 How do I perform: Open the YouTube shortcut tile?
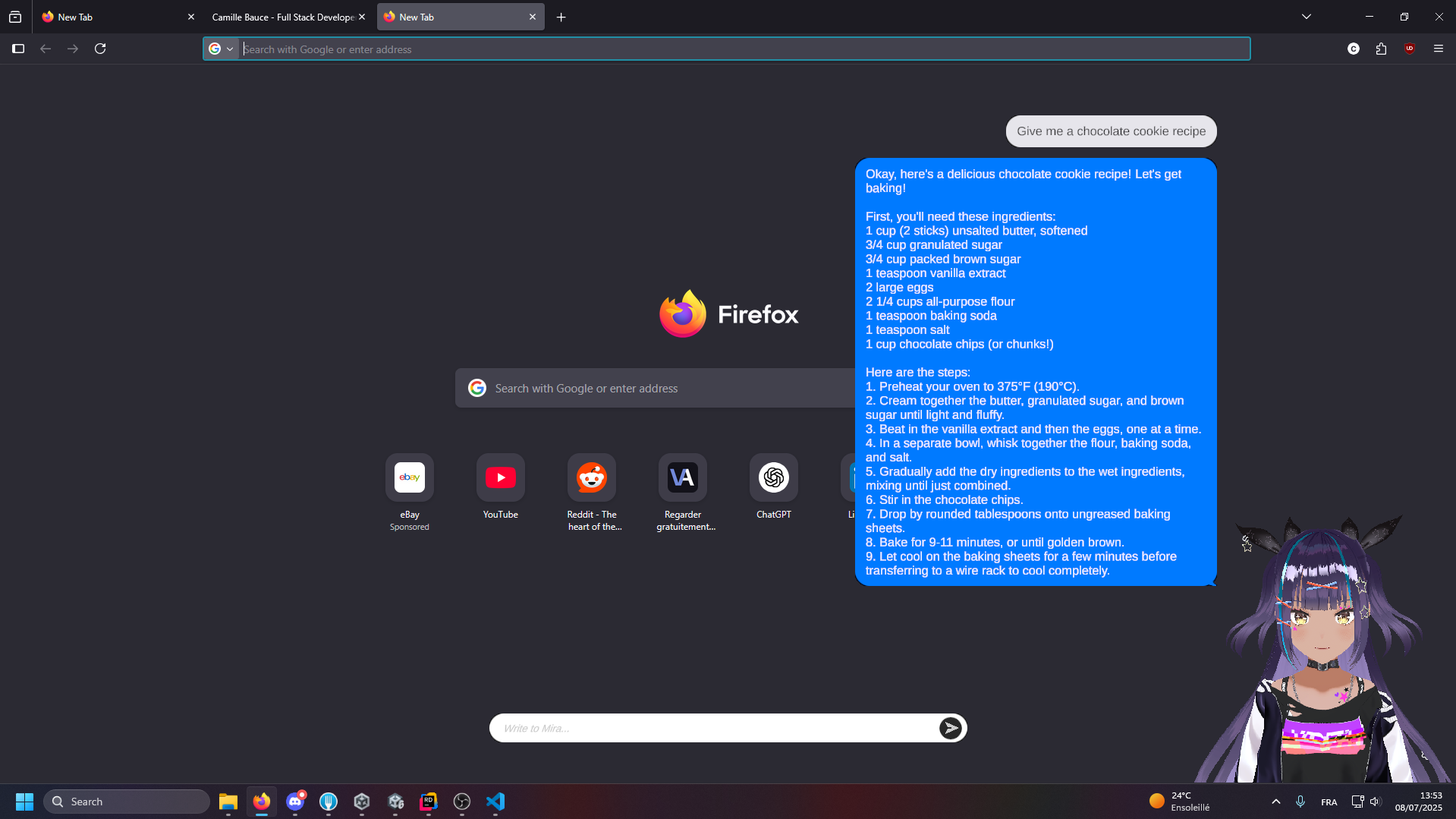coord(500,477)
